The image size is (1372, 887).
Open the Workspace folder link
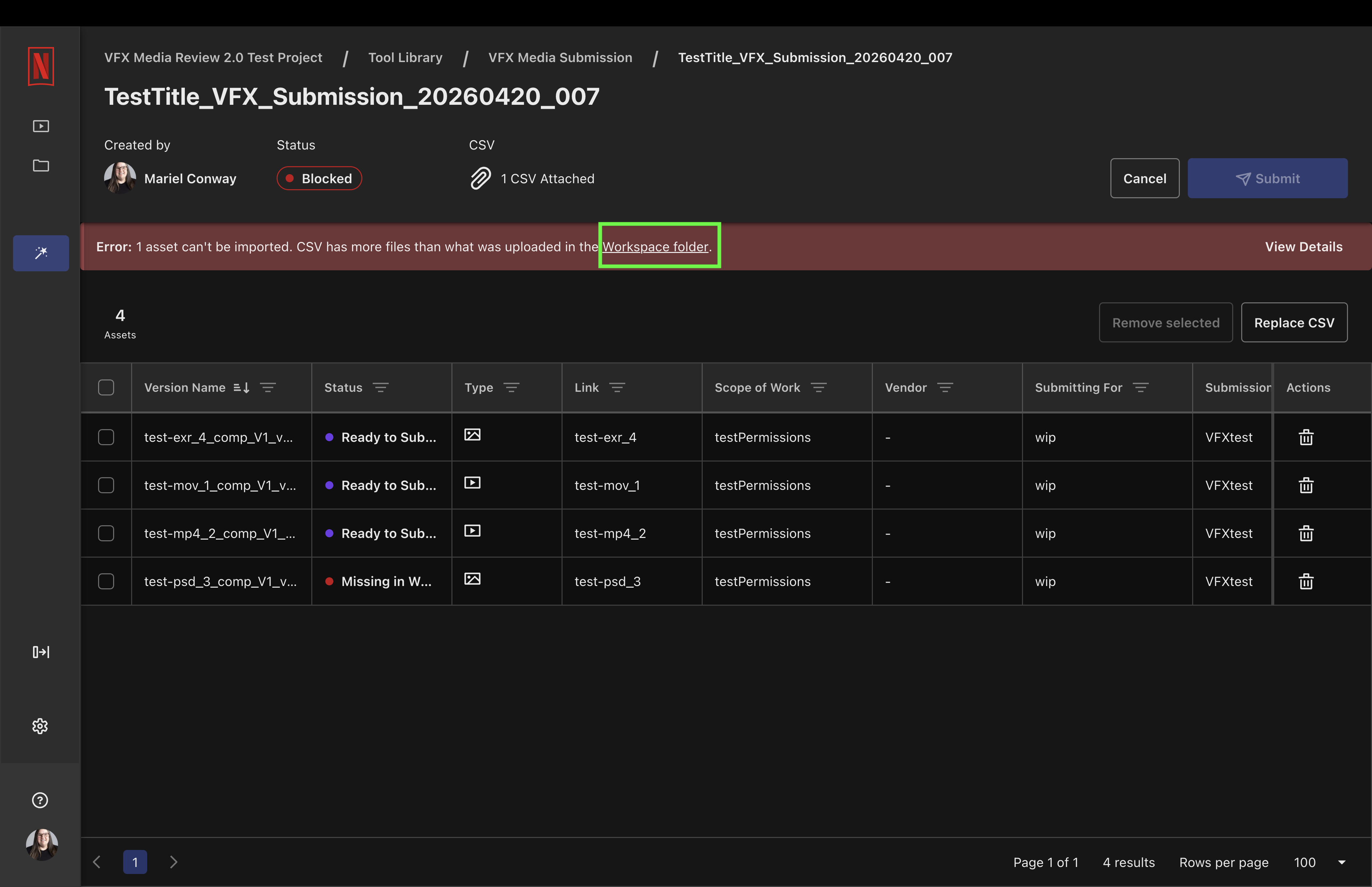click(655, 247)
